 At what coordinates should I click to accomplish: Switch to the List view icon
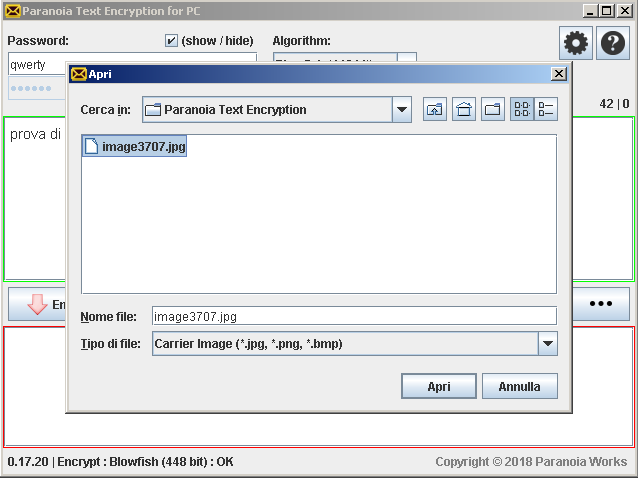(523, 110)
